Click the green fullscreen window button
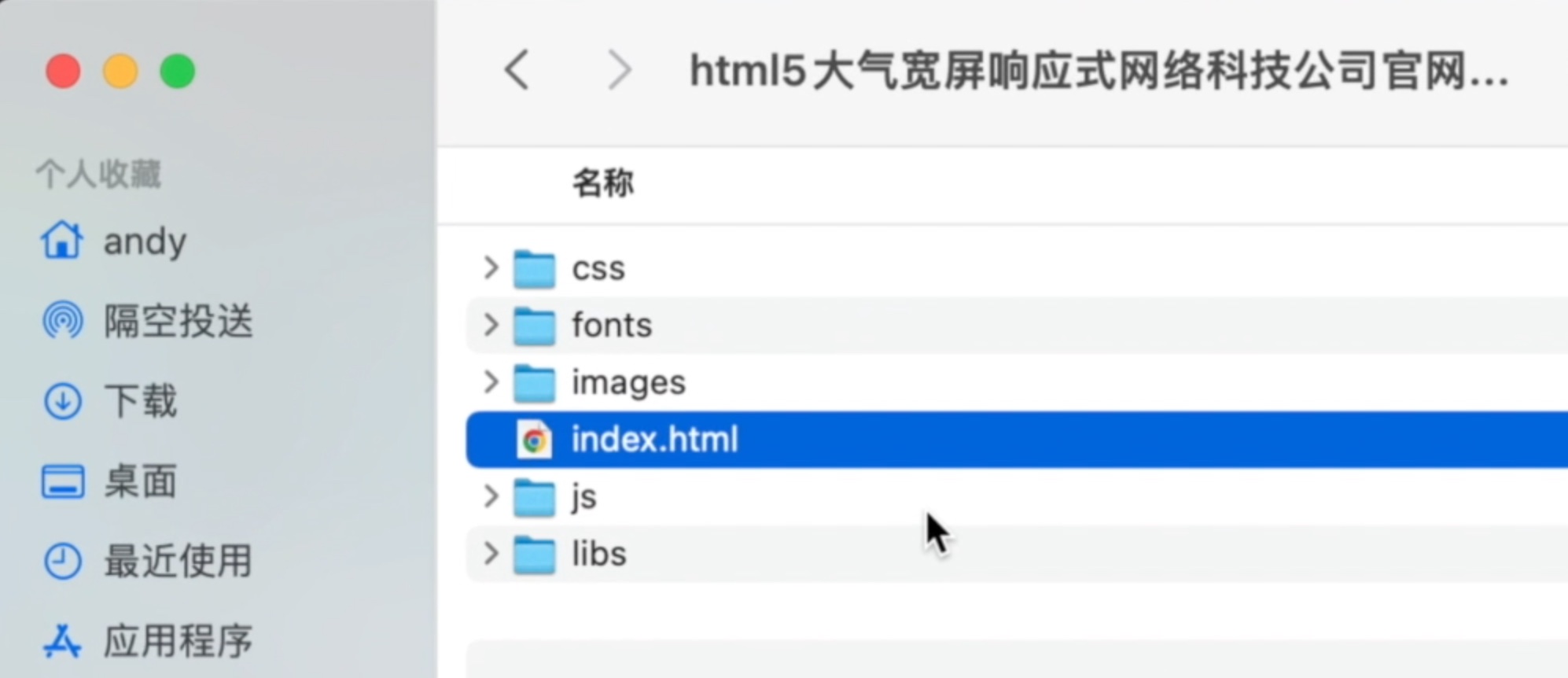The width and height of the screenshot is (1568, 678). coord(178,72)
